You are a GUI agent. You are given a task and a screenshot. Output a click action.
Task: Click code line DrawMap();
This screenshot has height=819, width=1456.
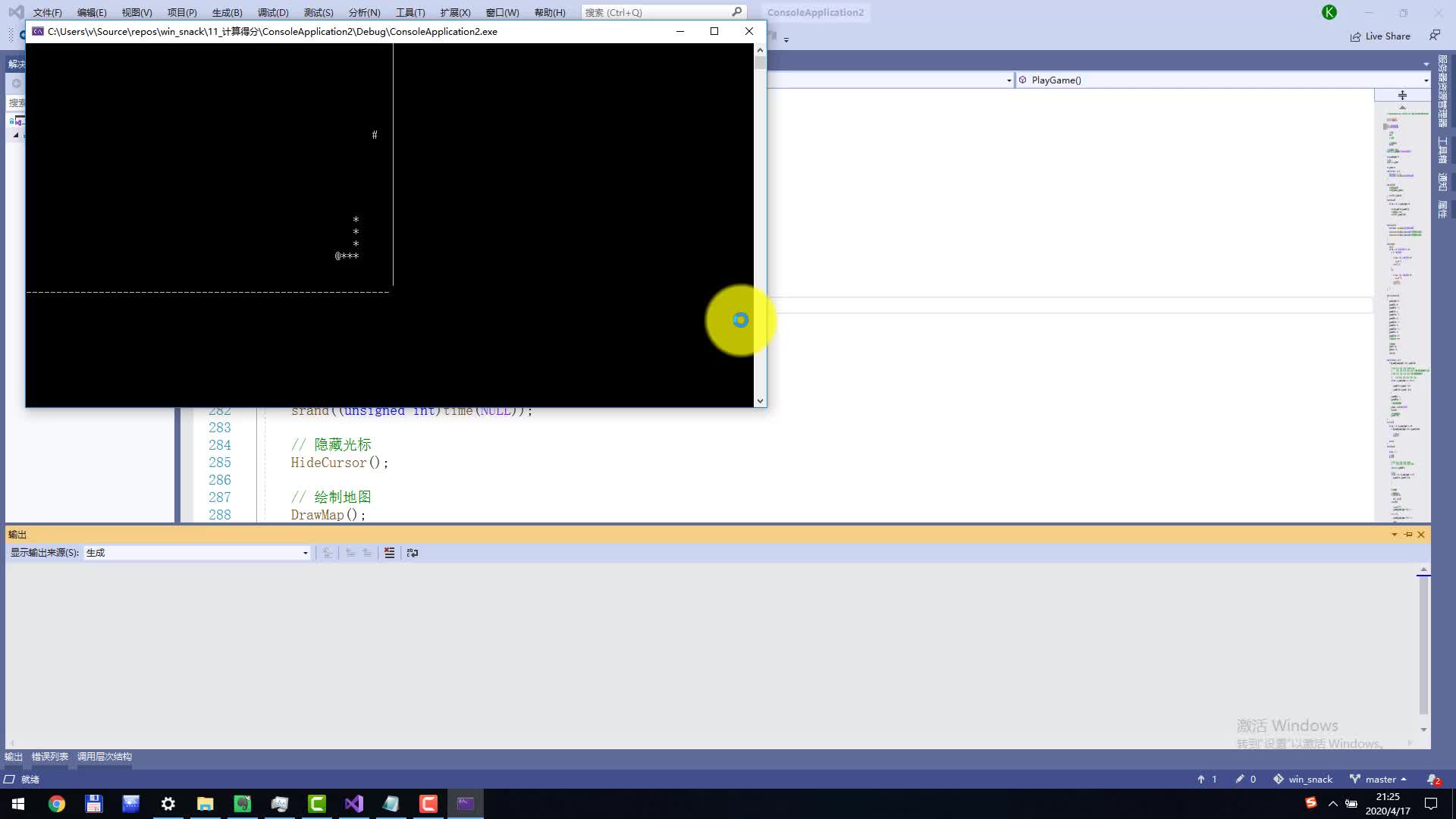point(328,515)
